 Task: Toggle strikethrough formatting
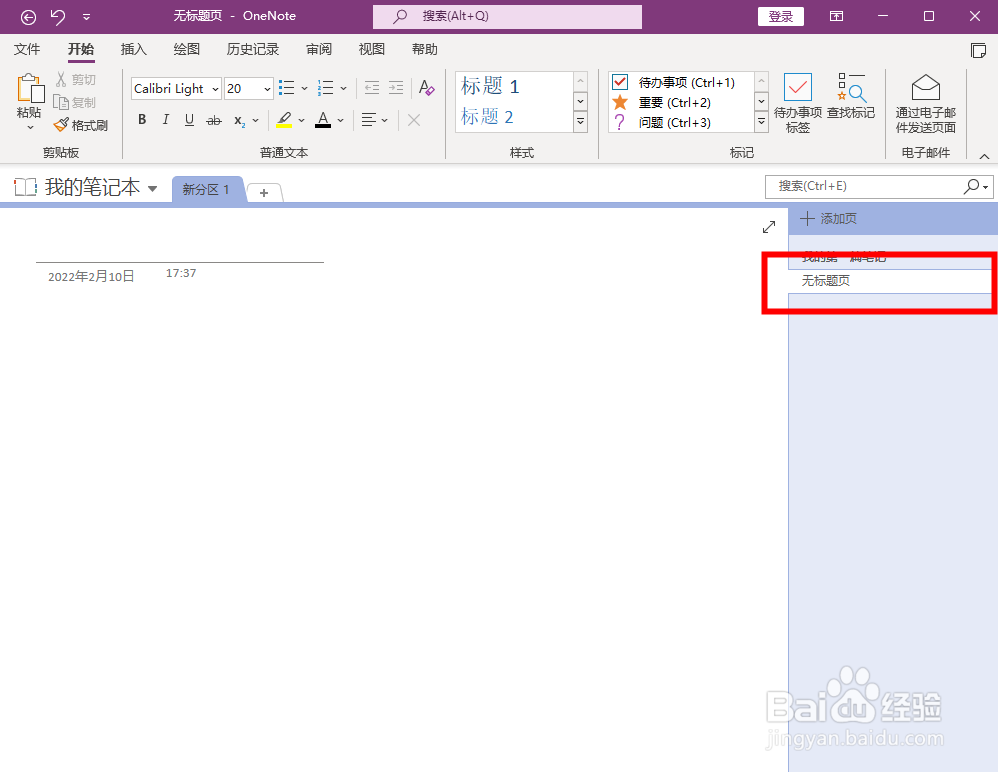coord(214,120)
